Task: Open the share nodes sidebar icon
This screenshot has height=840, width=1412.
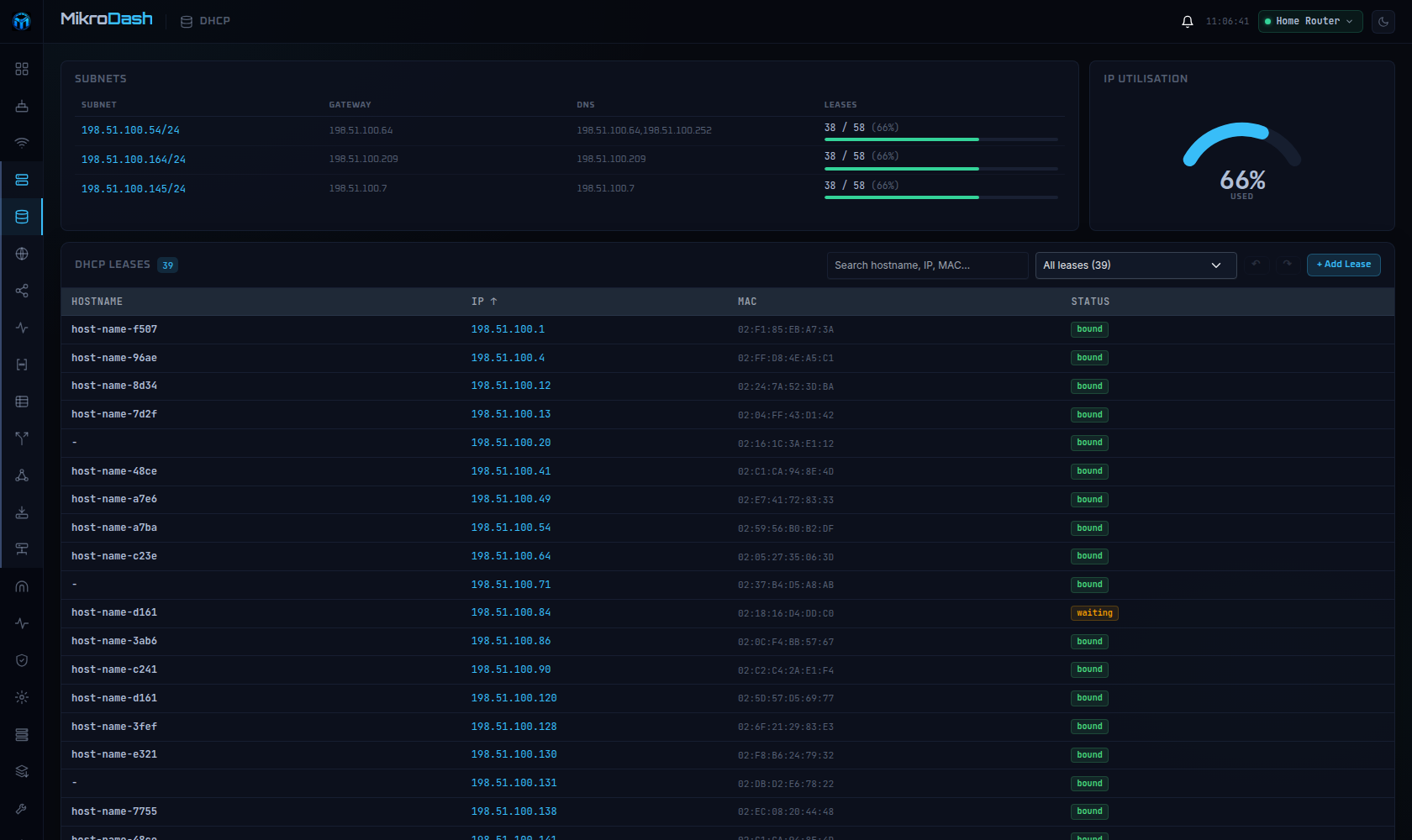Action: tap(22, 291)
